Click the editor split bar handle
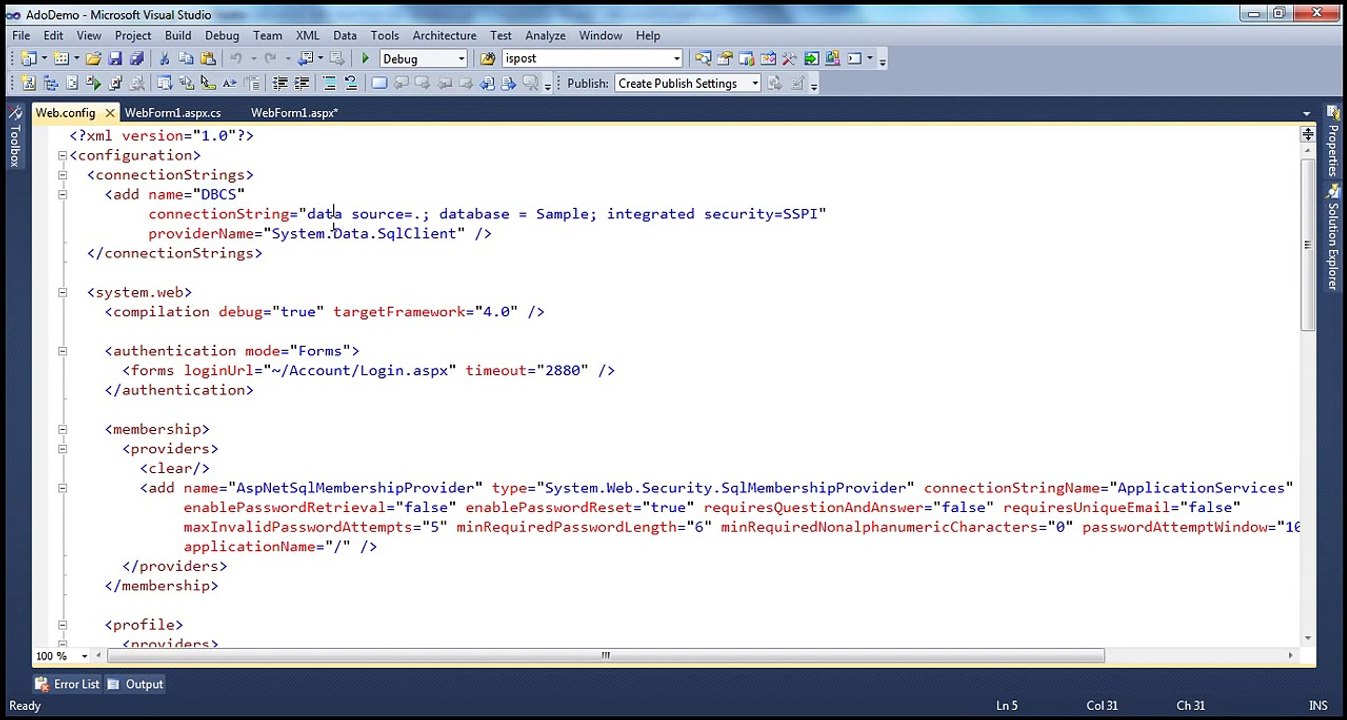Image resolution: width=1347 pixels, height=720 pixels. (x=1307, y=134)
